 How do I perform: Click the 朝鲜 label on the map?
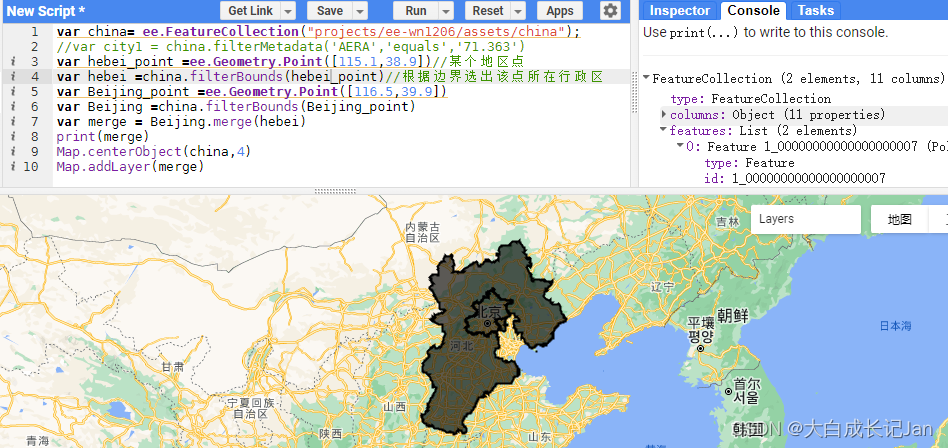click(733, 316)
